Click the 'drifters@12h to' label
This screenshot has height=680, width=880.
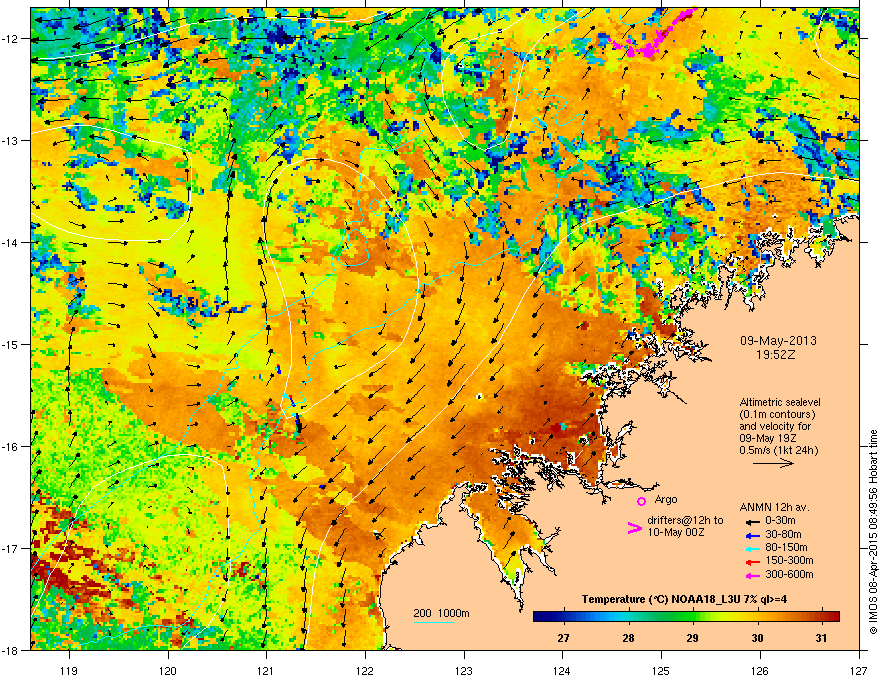point(685,521)
